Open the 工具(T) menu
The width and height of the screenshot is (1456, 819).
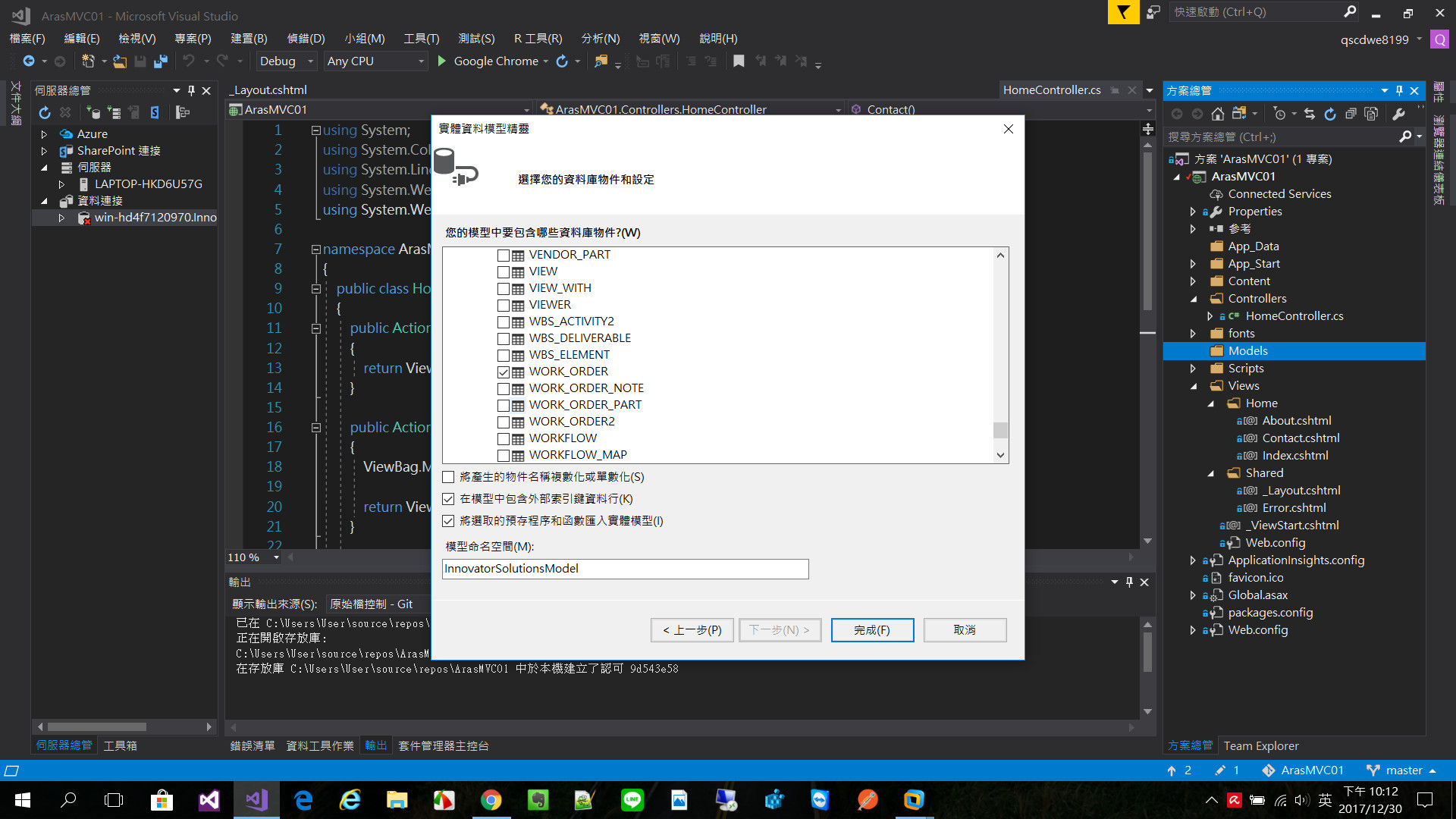[x=421, y=39]
